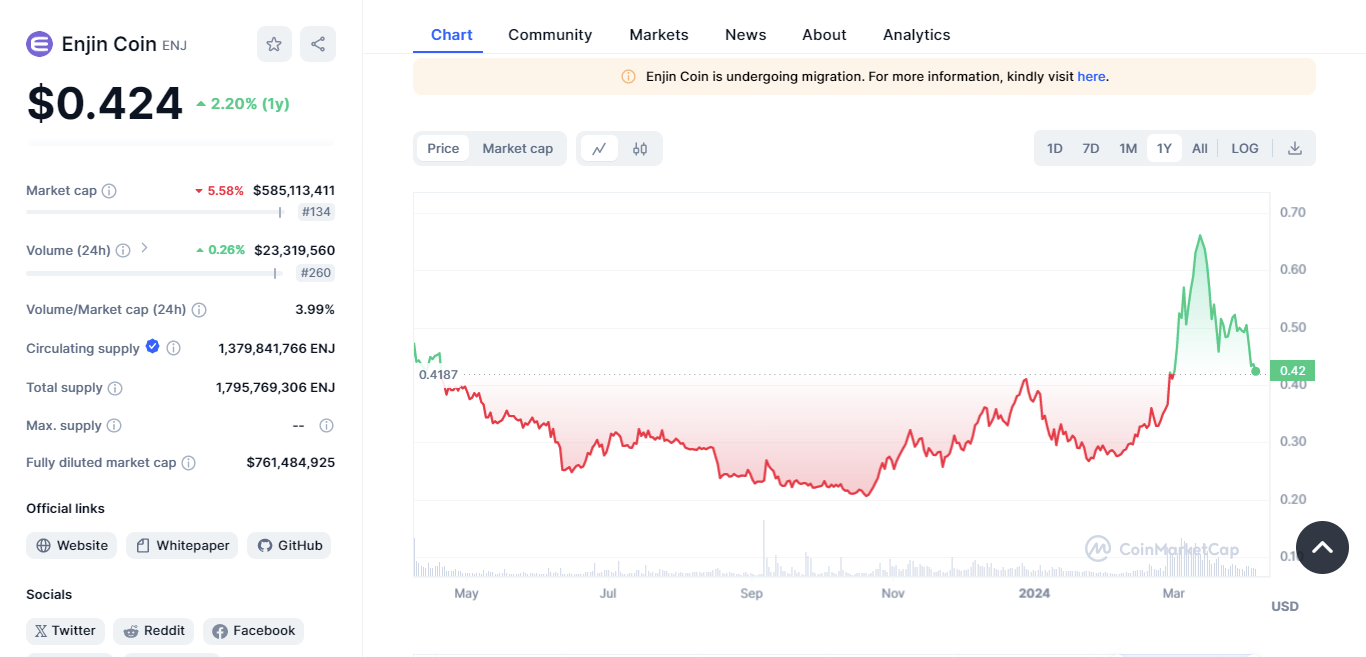Screen dimensions: 1366x657
Task: Switch to candlestick chart view
Action: click(x=640, y=149)
